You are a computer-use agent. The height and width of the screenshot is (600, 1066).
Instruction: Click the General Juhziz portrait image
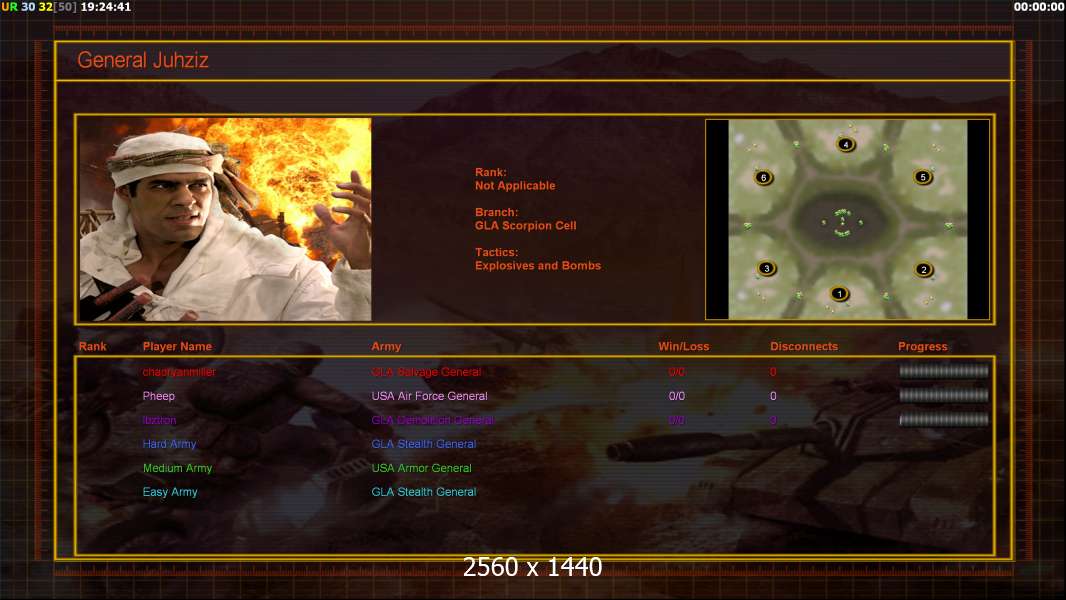point(226,219)
